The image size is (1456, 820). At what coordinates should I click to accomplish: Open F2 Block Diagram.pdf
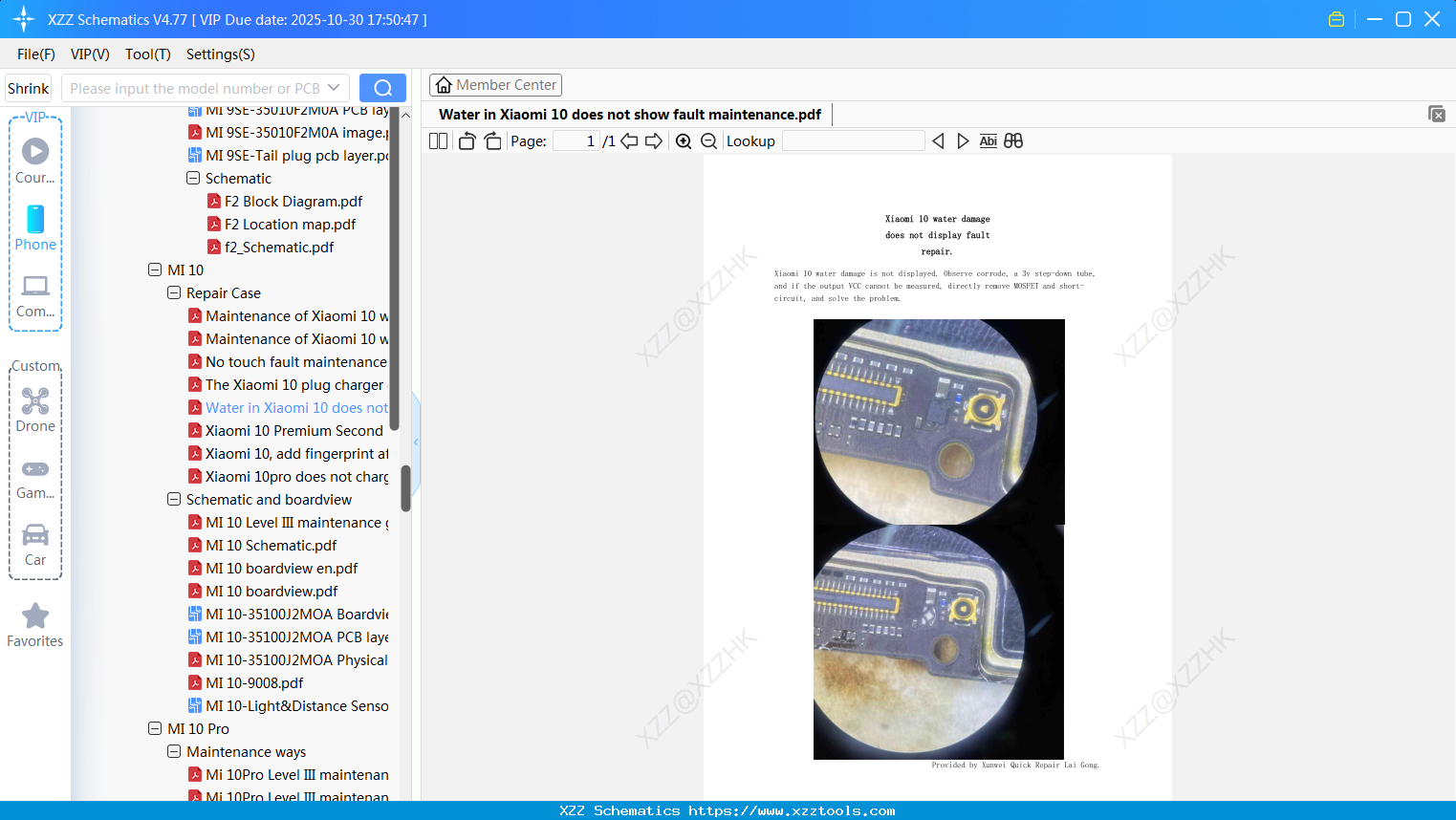click(285, 201)
